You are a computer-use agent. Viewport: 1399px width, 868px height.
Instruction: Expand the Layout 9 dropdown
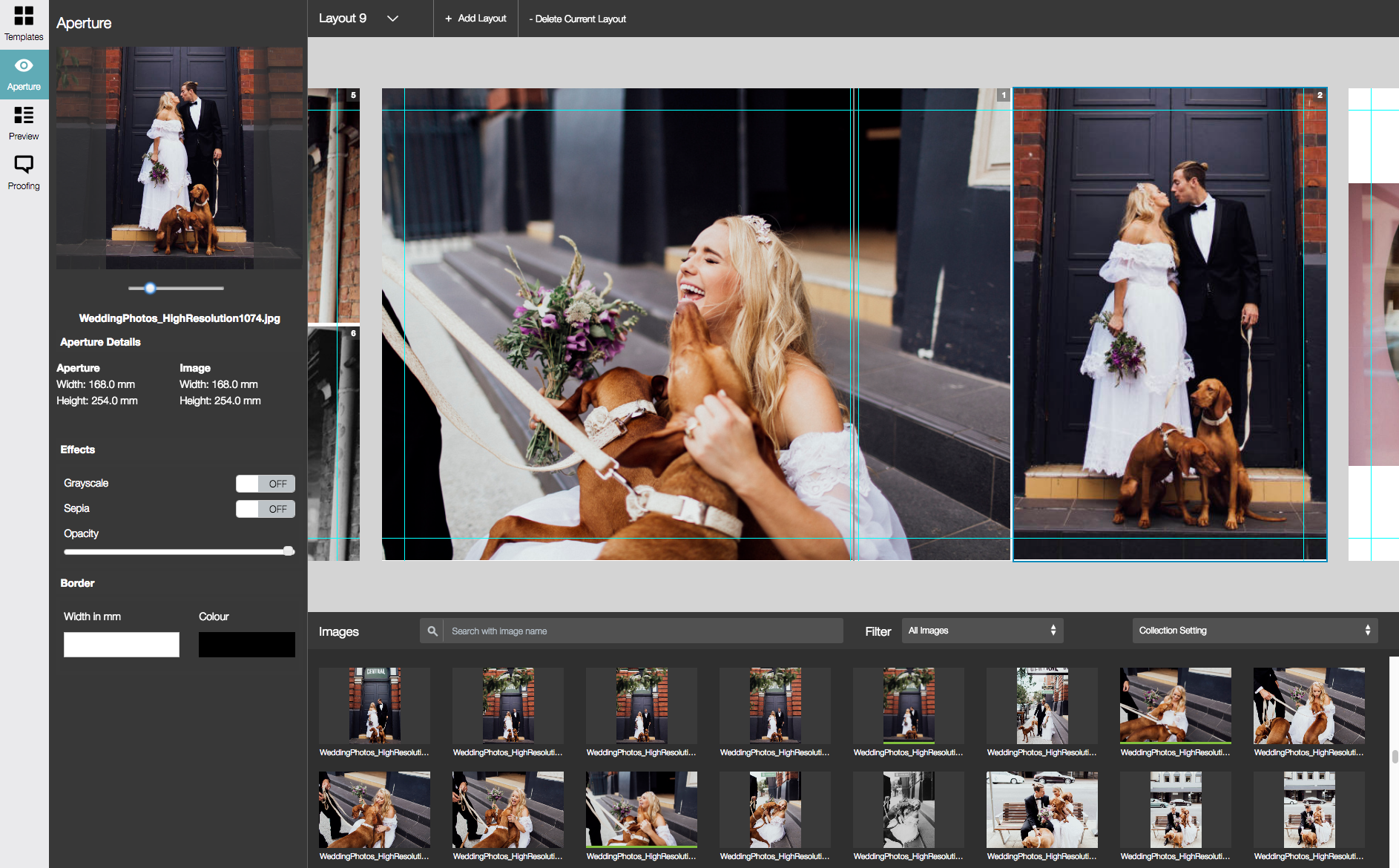coord(392,19)
